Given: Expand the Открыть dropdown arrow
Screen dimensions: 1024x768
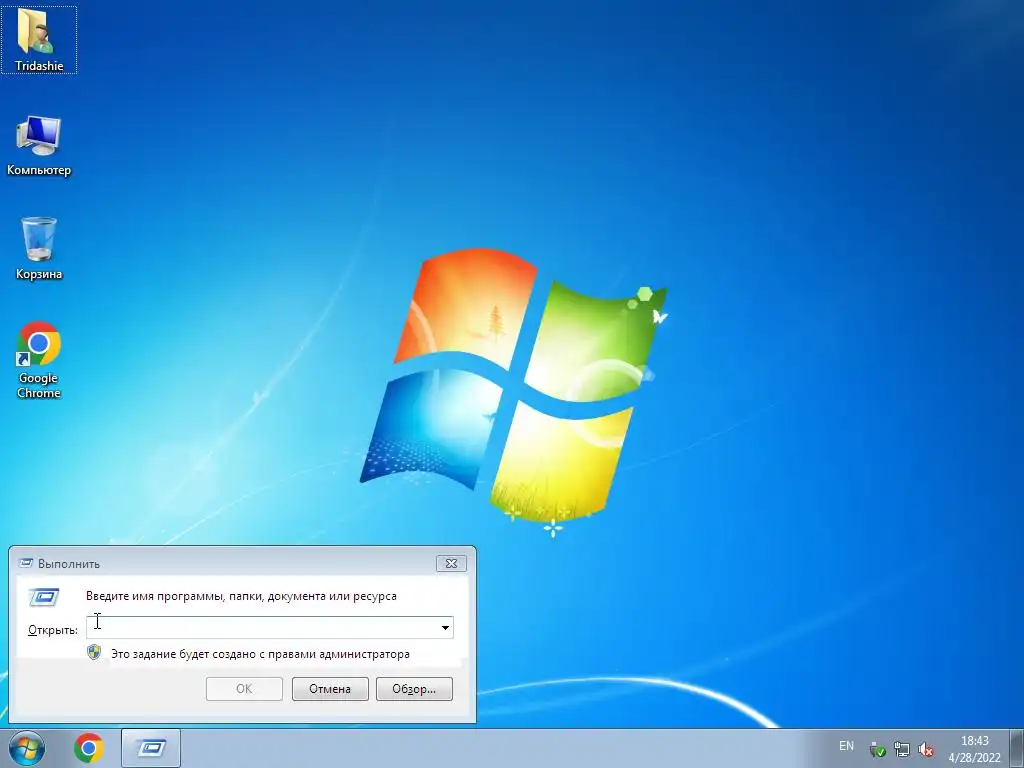Looking at the screenshot, I should 445,628.
